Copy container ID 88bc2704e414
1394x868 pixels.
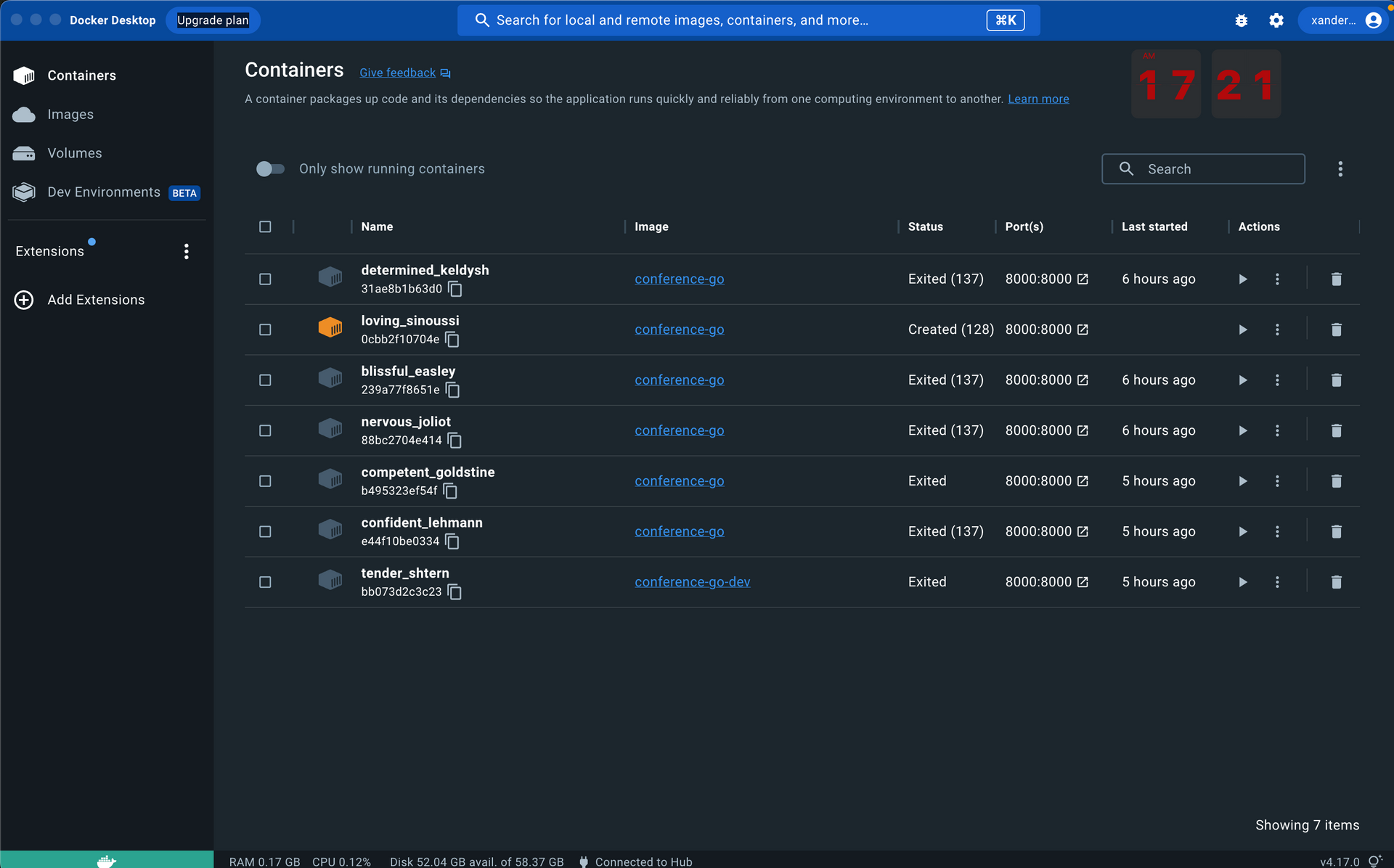(455, 441)
